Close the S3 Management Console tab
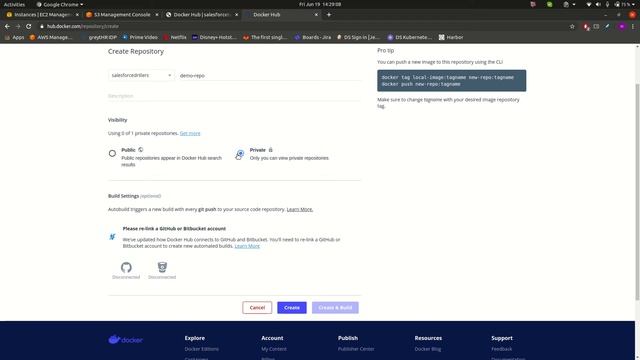The width and height of the screenshot is (640, 360). coord(157,15)
